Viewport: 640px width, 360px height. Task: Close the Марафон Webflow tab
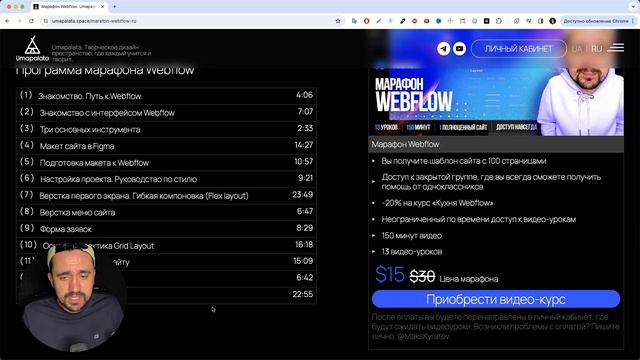click(102, 7)
